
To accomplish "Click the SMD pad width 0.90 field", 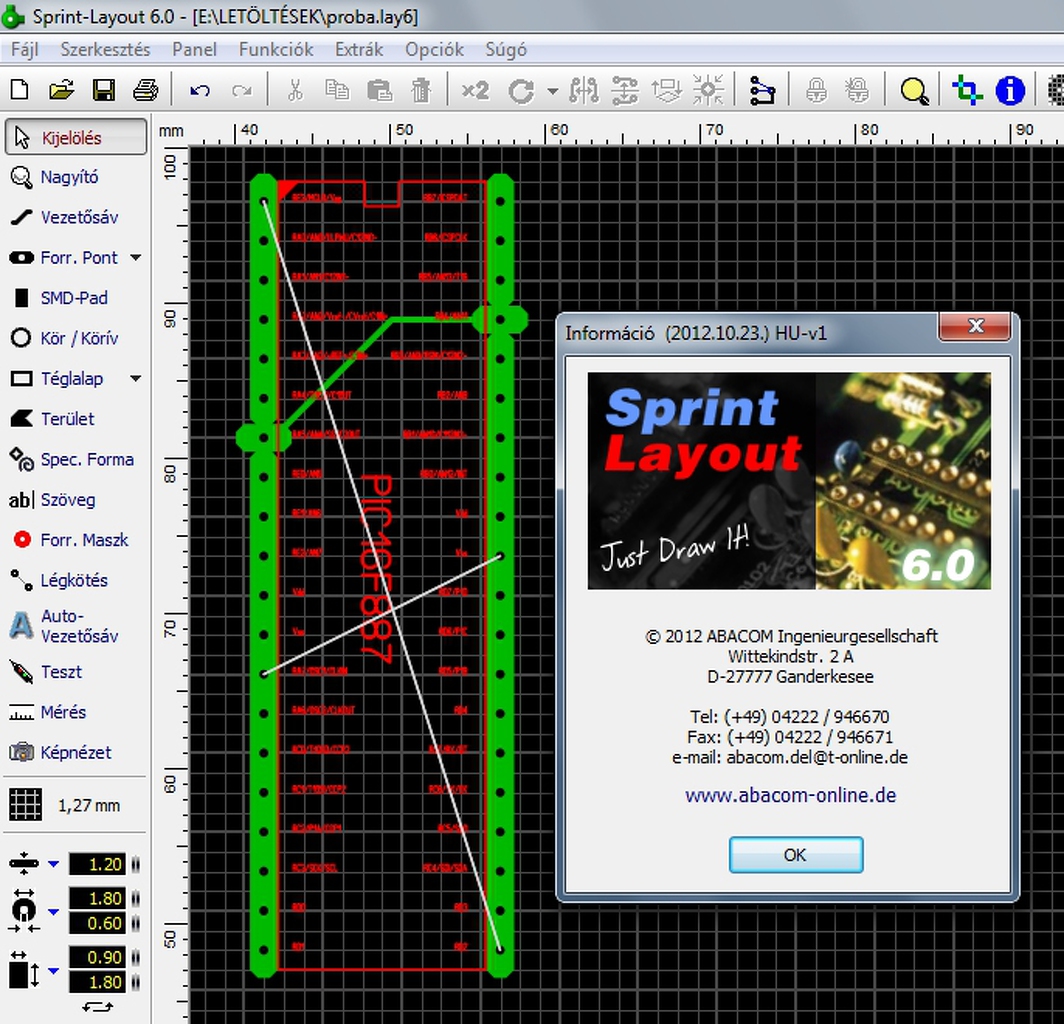I will click(98, 957).
